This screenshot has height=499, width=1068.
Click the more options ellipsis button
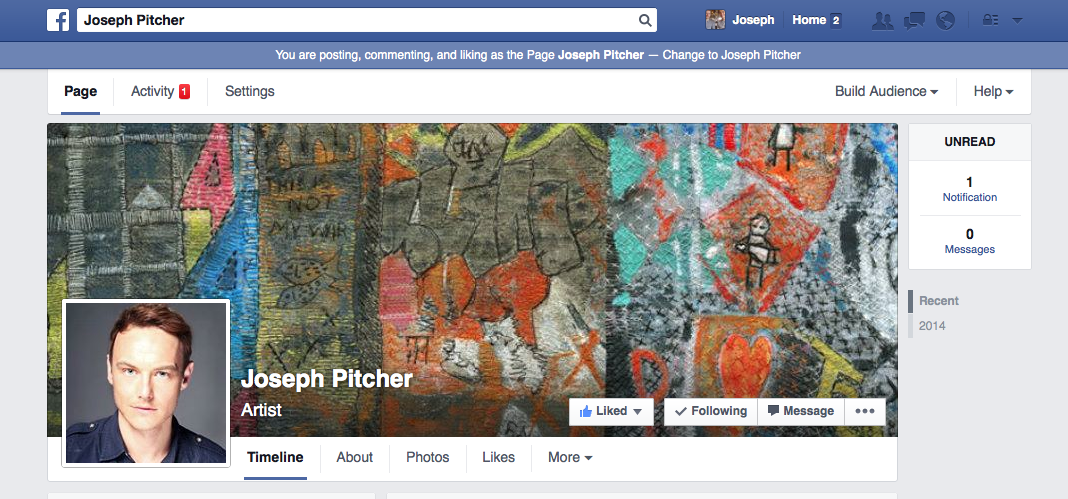865,411
